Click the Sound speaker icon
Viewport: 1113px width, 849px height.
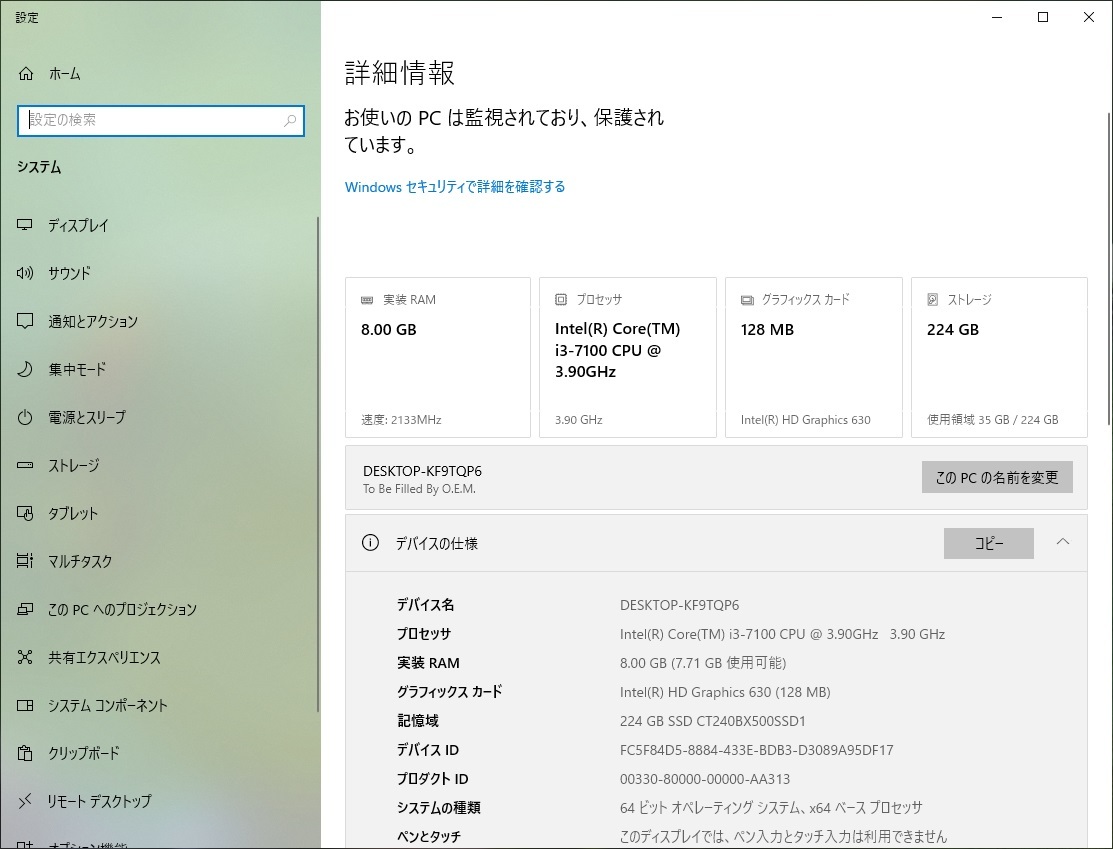click(x=25, y=273)
